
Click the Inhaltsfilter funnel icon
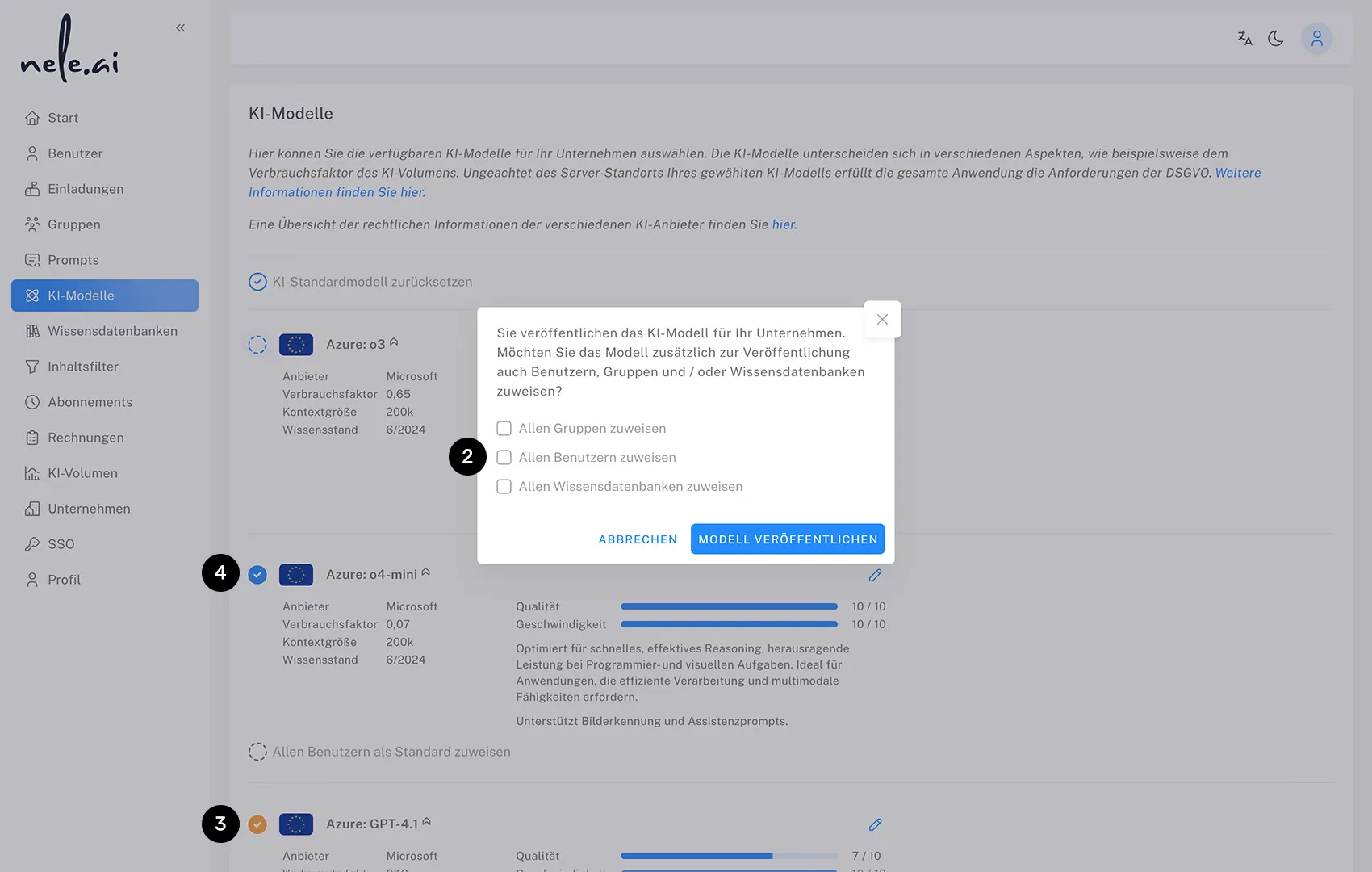click(x=32, y=367)
